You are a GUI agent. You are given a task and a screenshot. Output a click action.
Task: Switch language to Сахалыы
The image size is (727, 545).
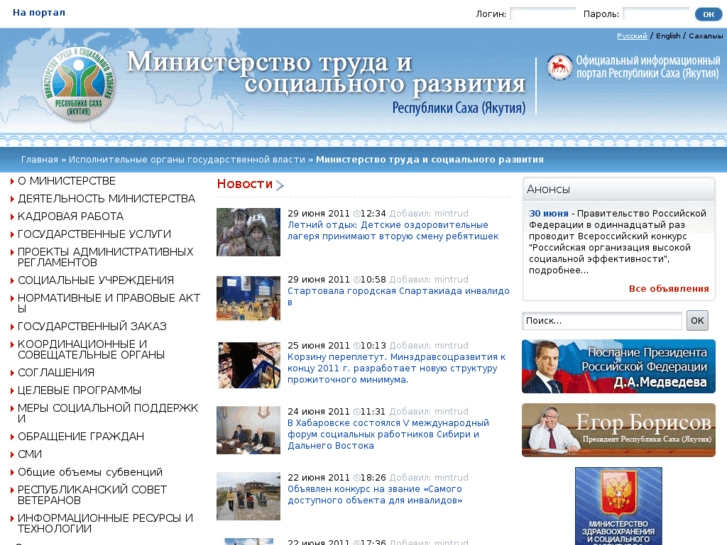point(706,36)
